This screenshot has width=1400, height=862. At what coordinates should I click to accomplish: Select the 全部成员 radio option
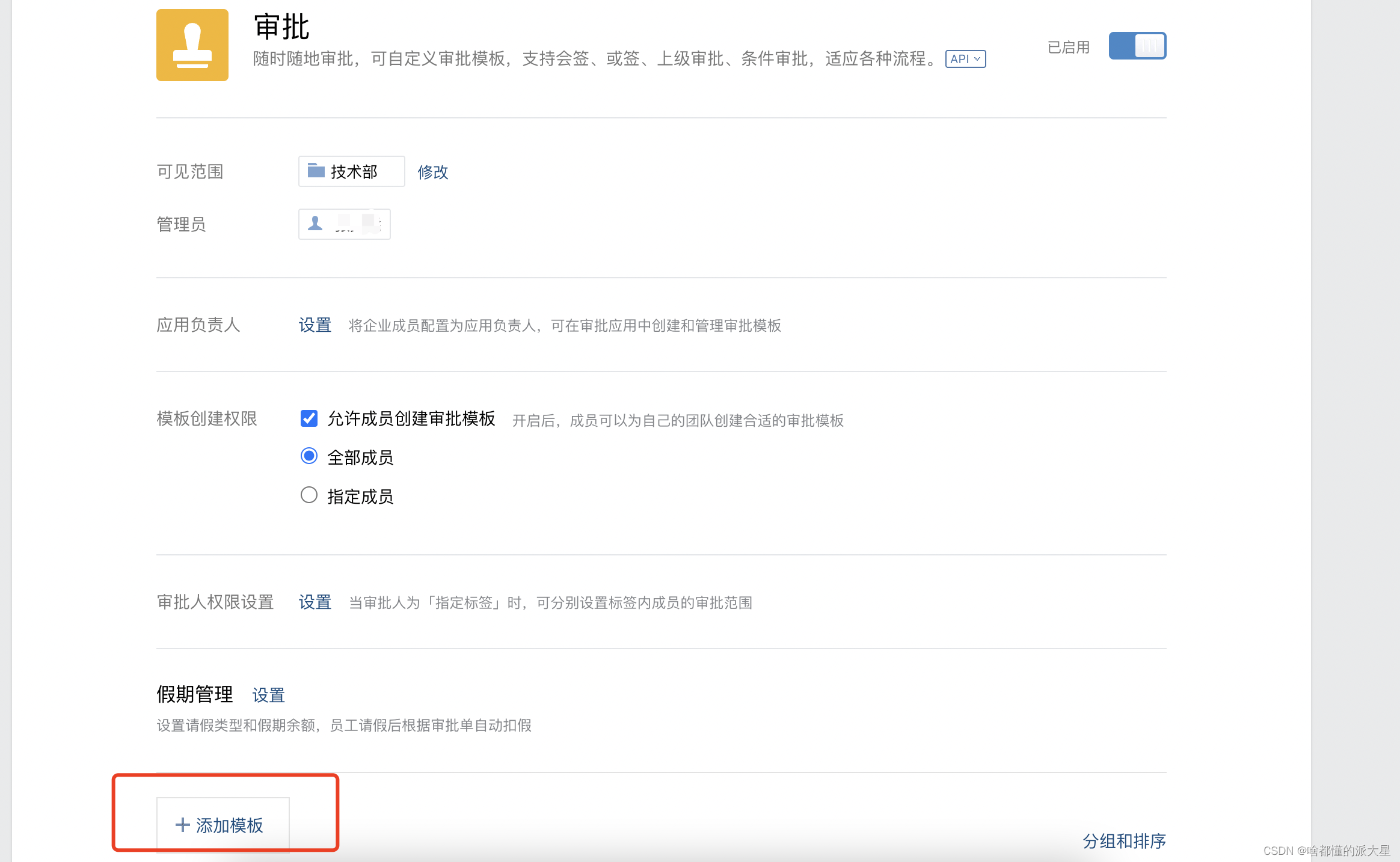click(309, 456)
